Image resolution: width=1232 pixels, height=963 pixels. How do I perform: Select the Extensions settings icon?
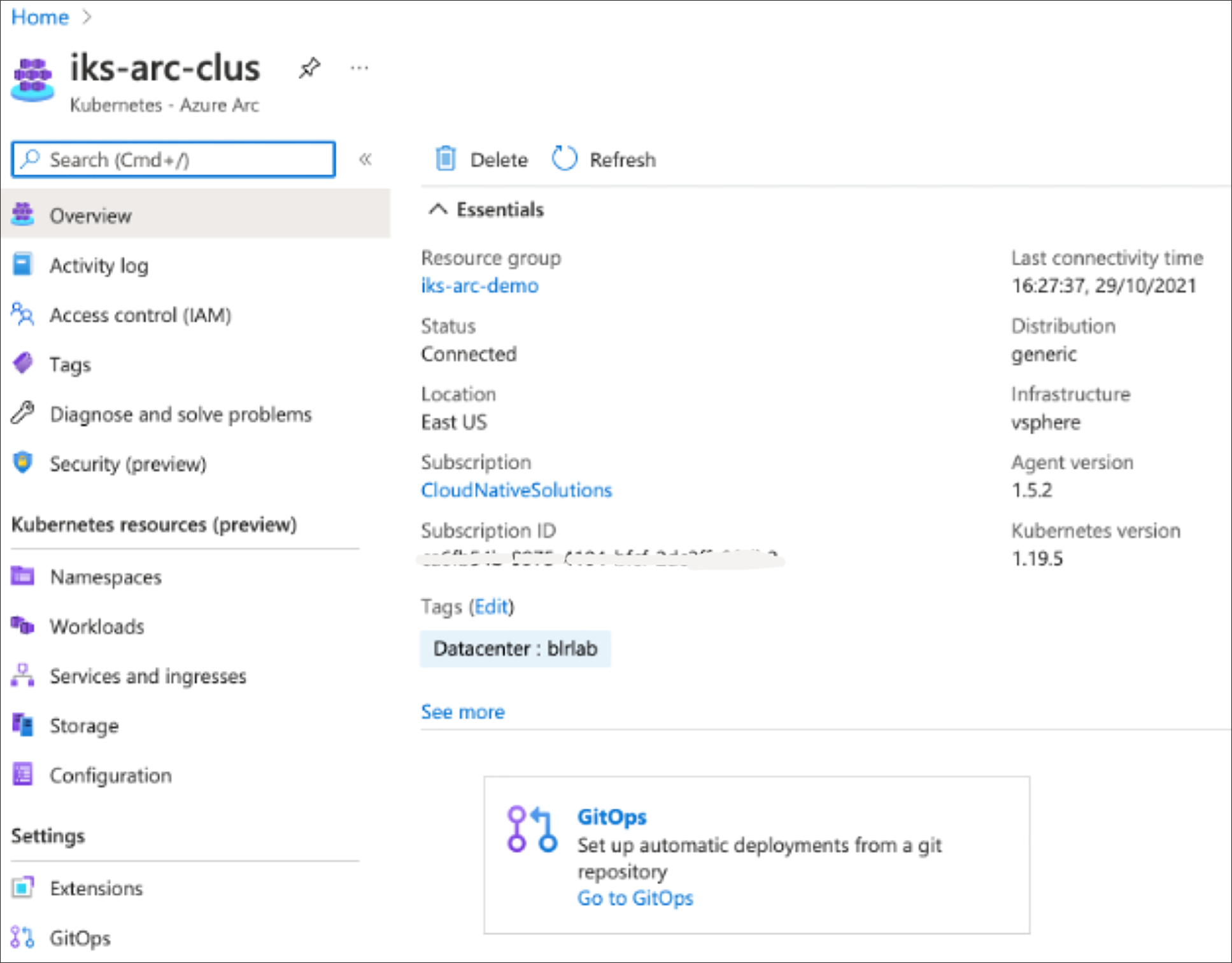[x=23, y=887]
